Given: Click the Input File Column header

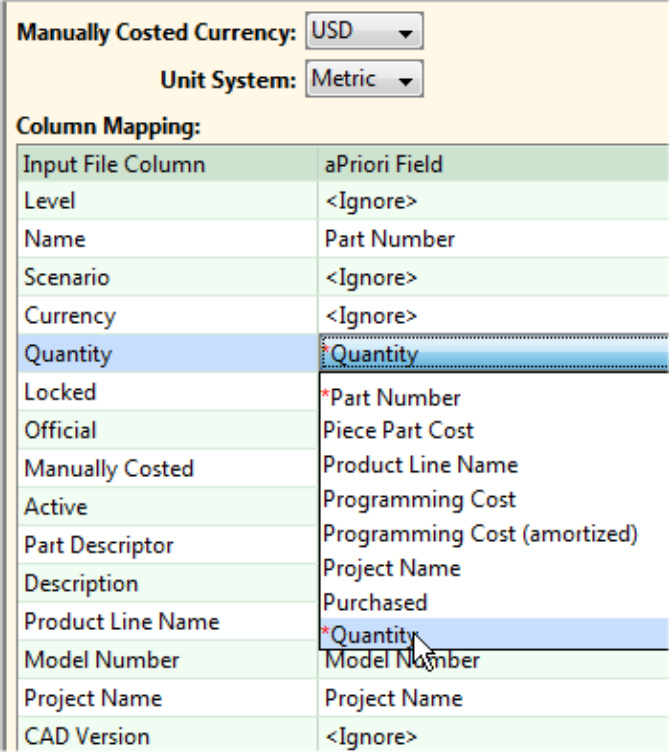Looking at the screenshot, I should click(114, 164).
